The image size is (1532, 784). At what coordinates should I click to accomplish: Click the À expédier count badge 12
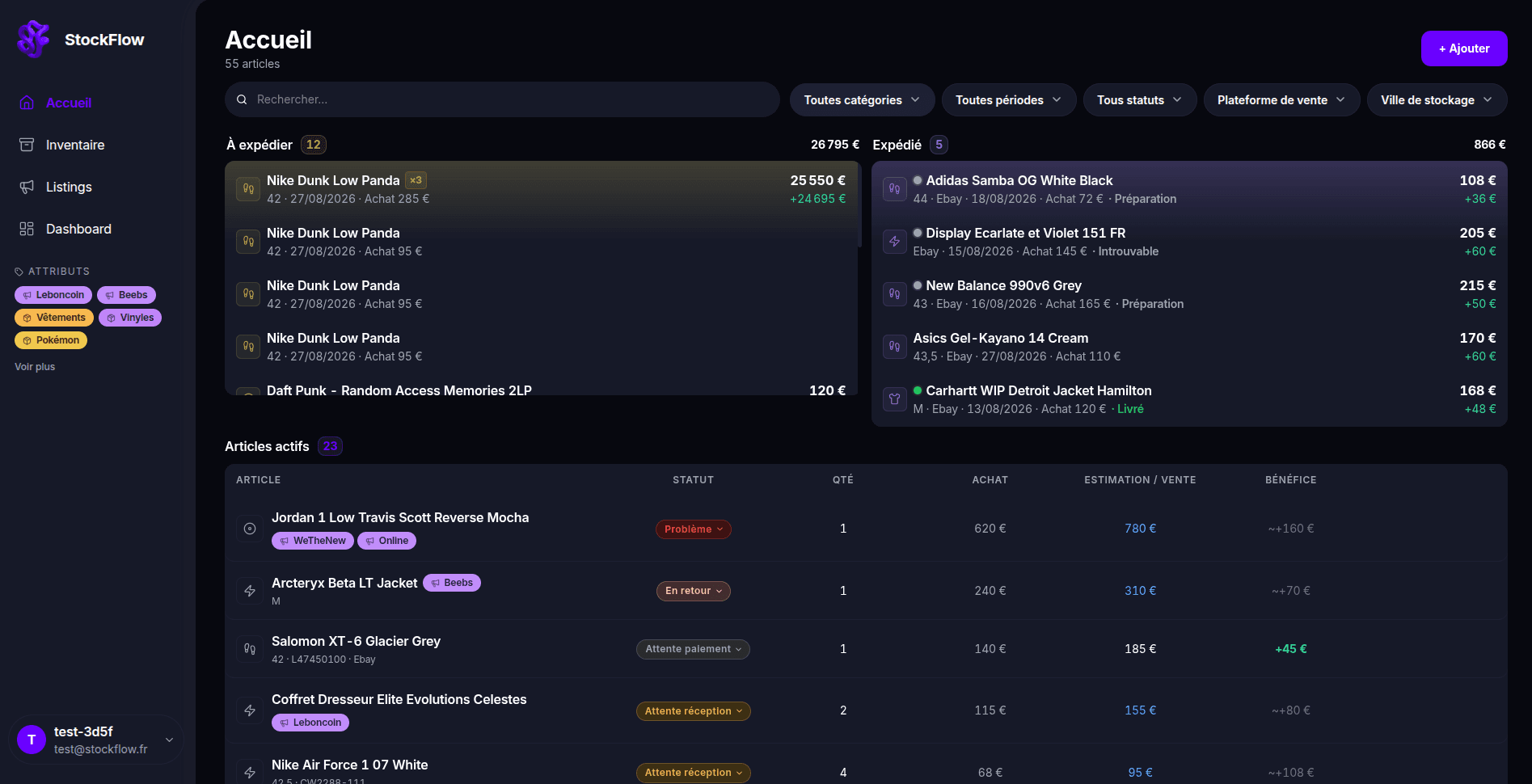[x=314, y=145]
